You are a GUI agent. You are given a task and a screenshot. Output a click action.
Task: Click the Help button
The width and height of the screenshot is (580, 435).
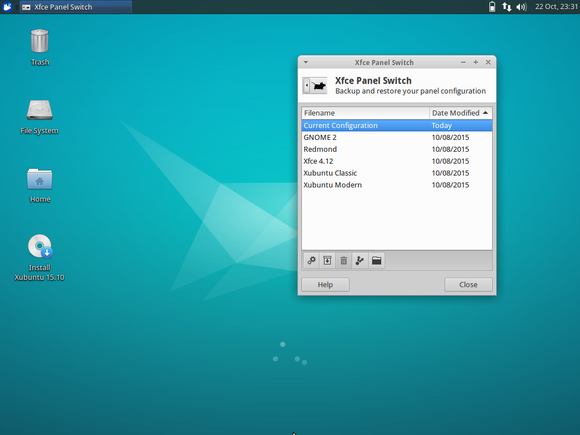point(326,284)
